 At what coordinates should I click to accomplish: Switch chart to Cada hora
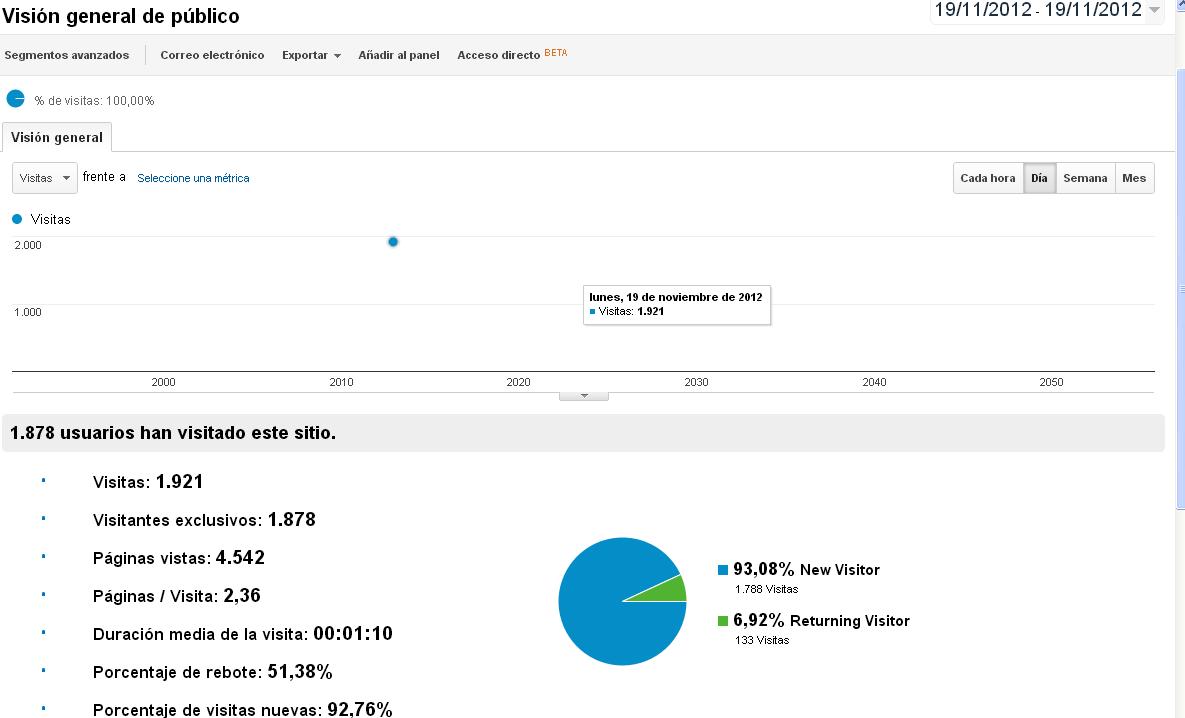point(988,178)
